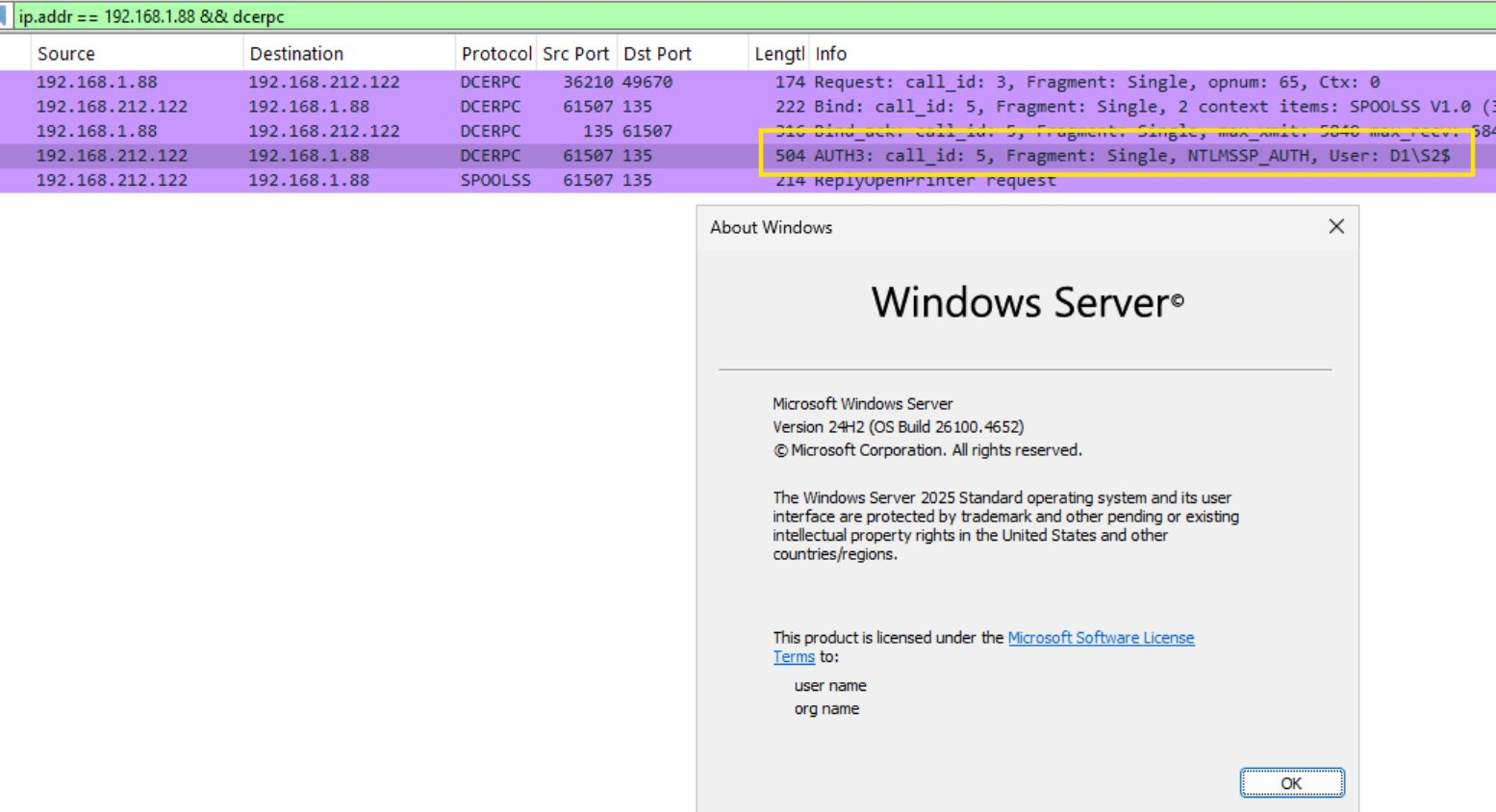The width and height of the screenshot is (1496, 812).
Task: Close the About Windows dialog
Action: click(1336, 226)
